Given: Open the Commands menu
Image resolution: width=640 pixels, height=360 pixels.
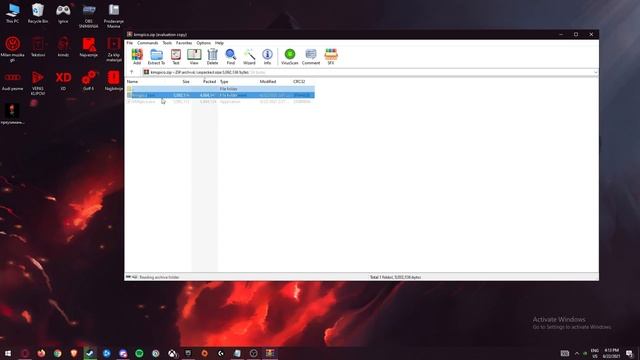Looking at the screenshot, I should tap(147, 43).
